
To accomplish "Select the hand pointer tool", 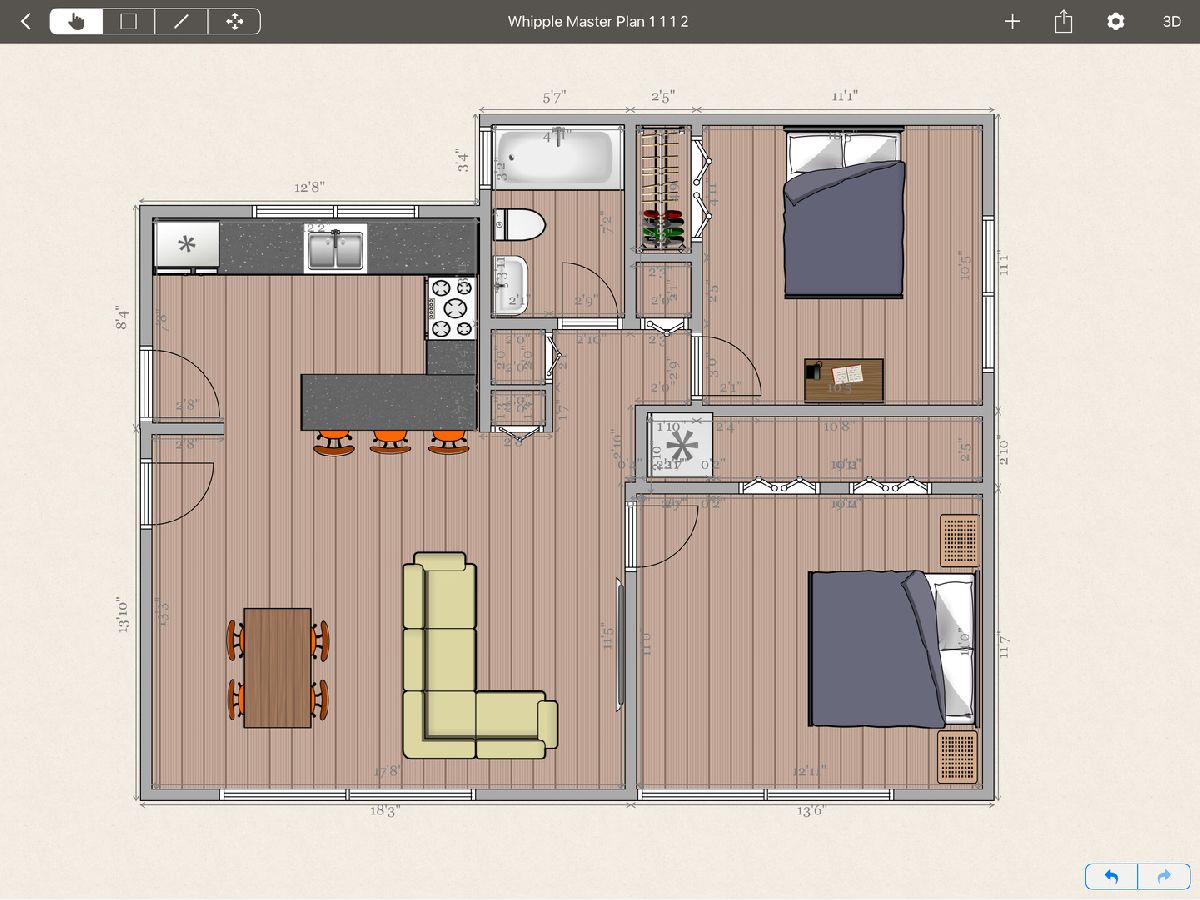I will (x=77, y=21).
